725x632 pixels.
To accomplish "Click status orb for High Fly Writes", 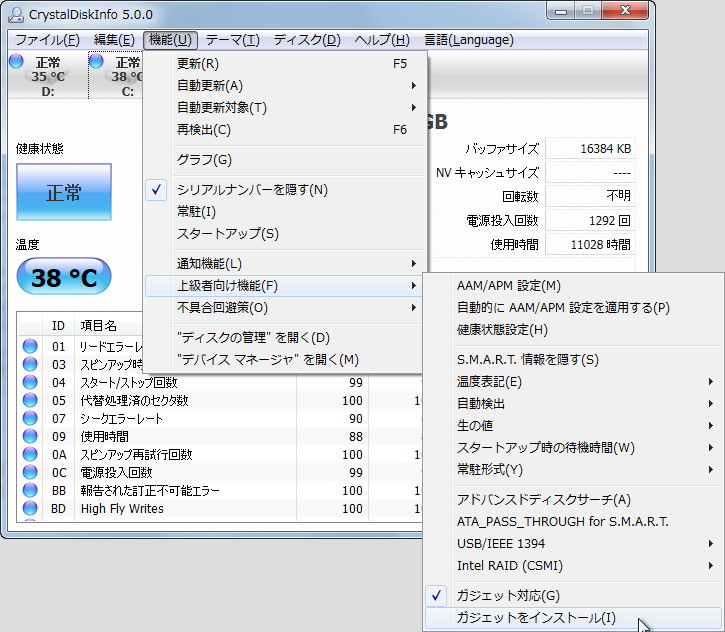I will 30,509.
